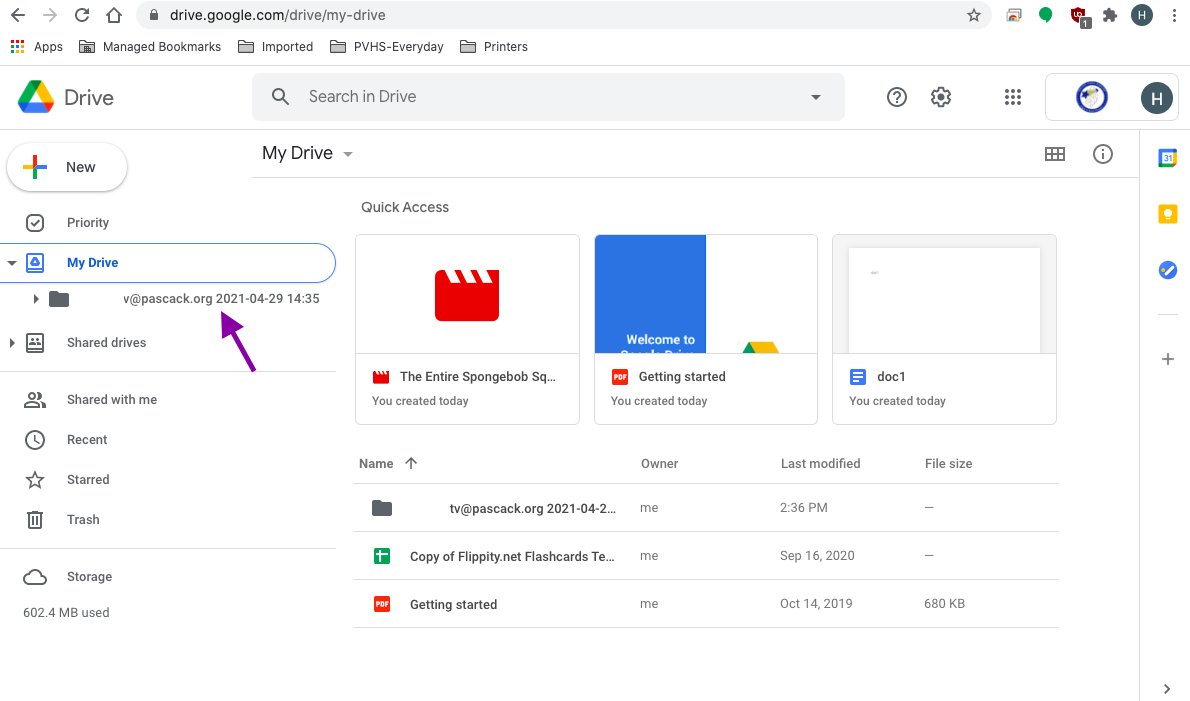1190x701 pixels.
Task: Open the browser home page
Action: point(114,15)
